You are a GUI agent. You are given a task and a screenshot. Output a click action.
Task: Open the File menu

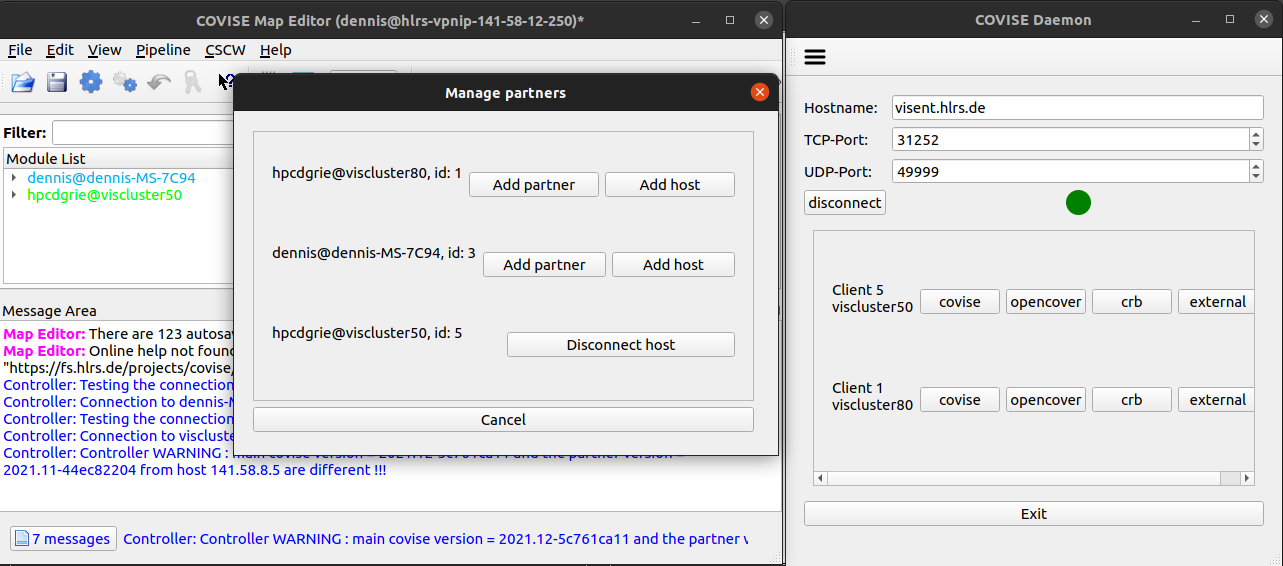click(20, 50)
